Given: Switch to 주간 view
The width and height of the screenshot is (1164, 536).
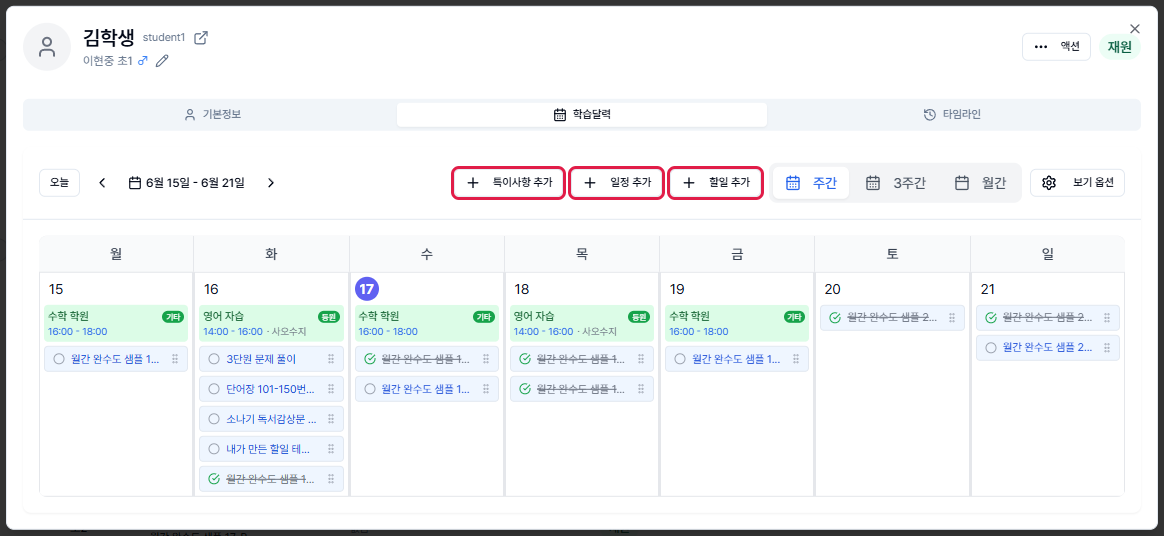Looking at the screenshot, I should [811, 183].
